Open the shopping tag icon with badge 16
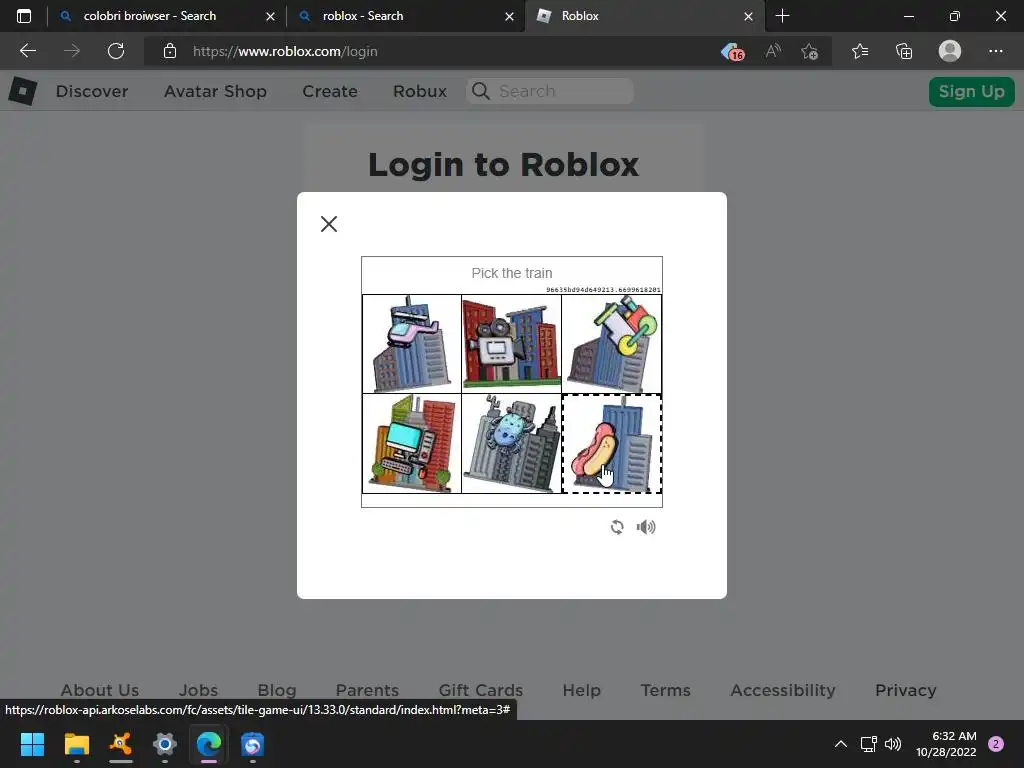This screenshot has width=1024, height=768. tap(733, 52)
